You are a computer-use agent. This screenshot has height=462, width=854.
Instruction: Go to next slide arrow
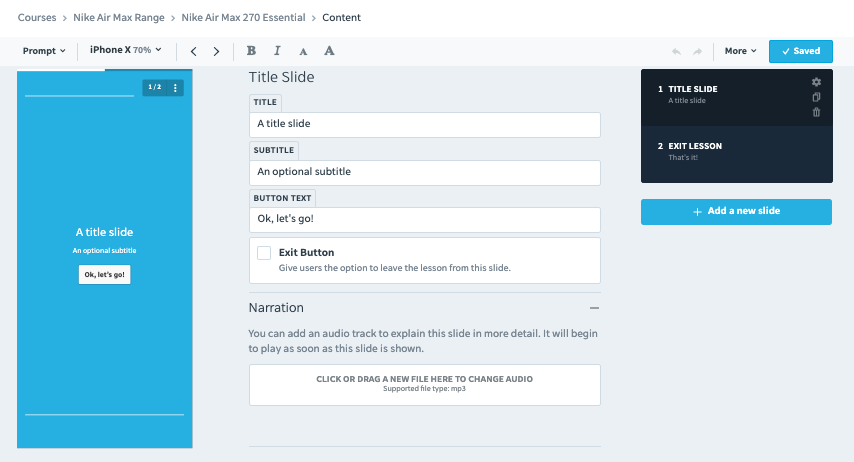tap(216, 51)
